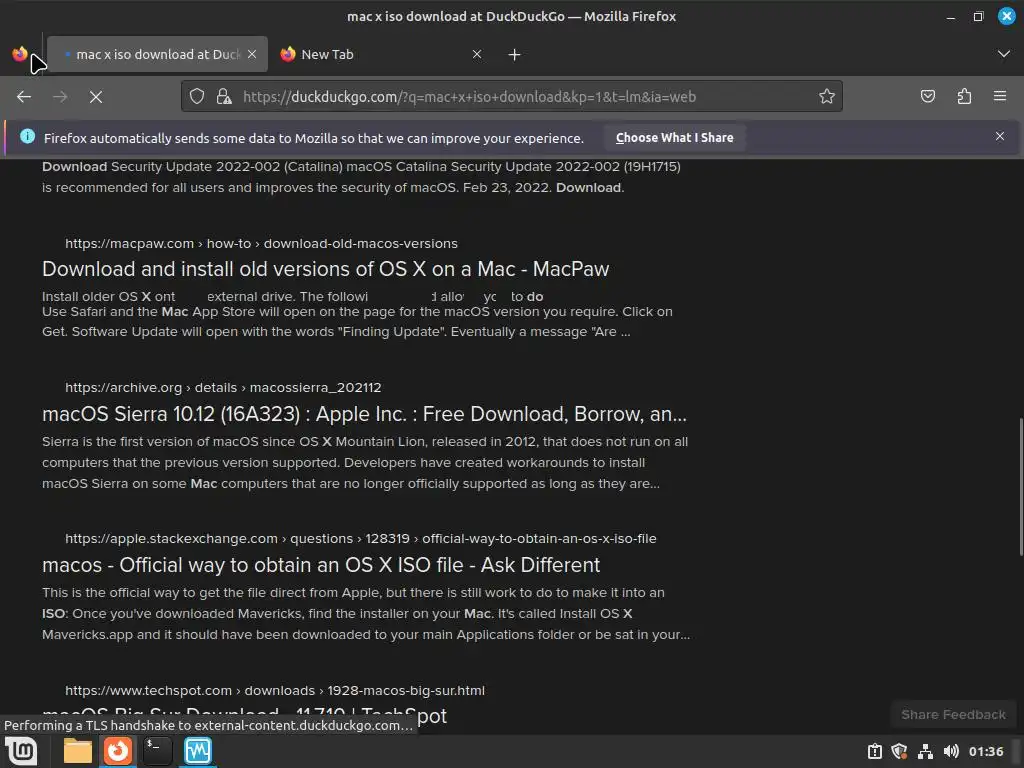Open Firefox application hamburger menu
Image resolution: width=1024 pixels, height=768 pixels.
(x=1000, y=97)
